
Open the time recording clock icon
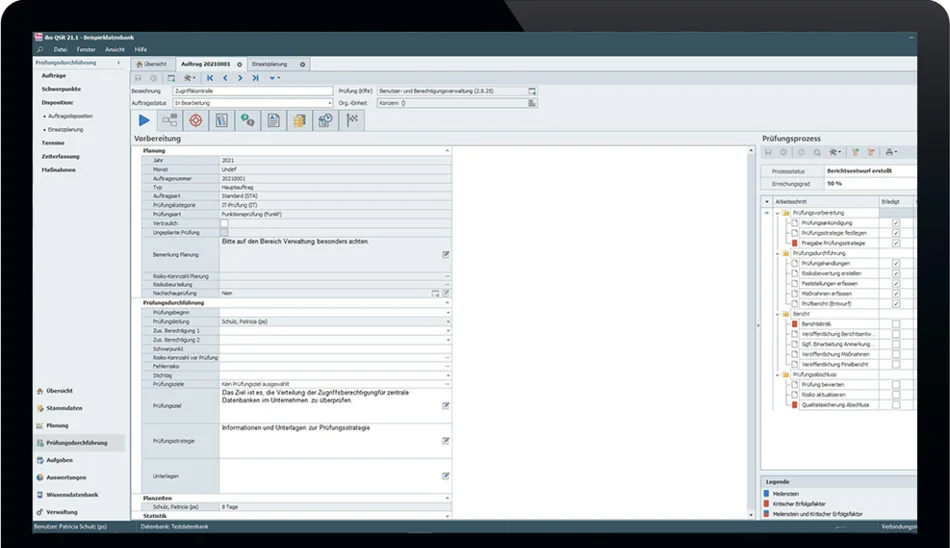point(325,121)
